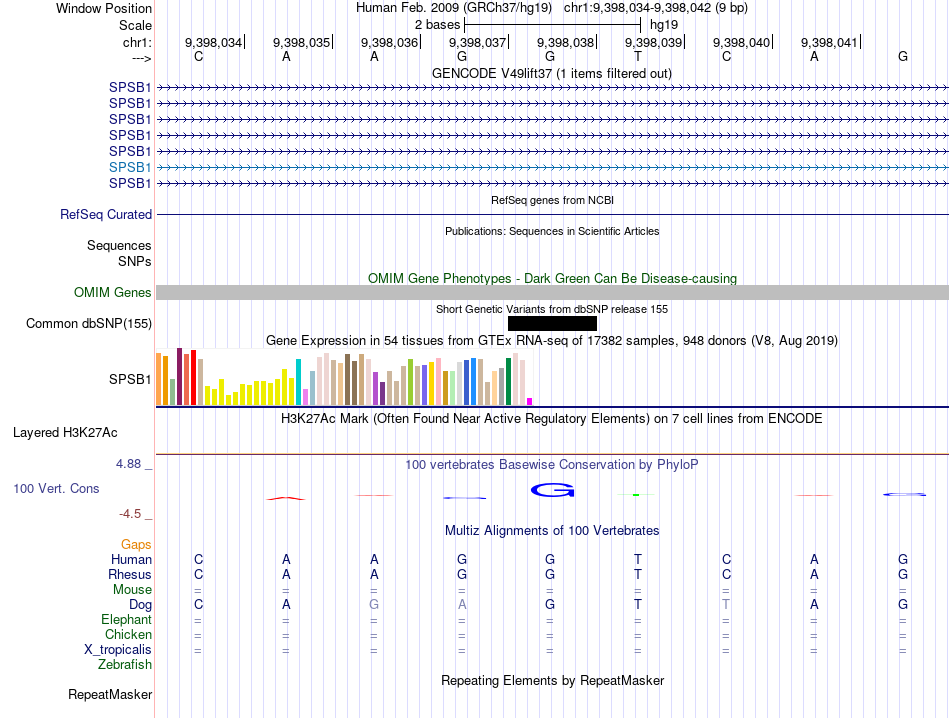Click the orange Gaps label
This screenshot has height=718, width=950.
point(136,545)
